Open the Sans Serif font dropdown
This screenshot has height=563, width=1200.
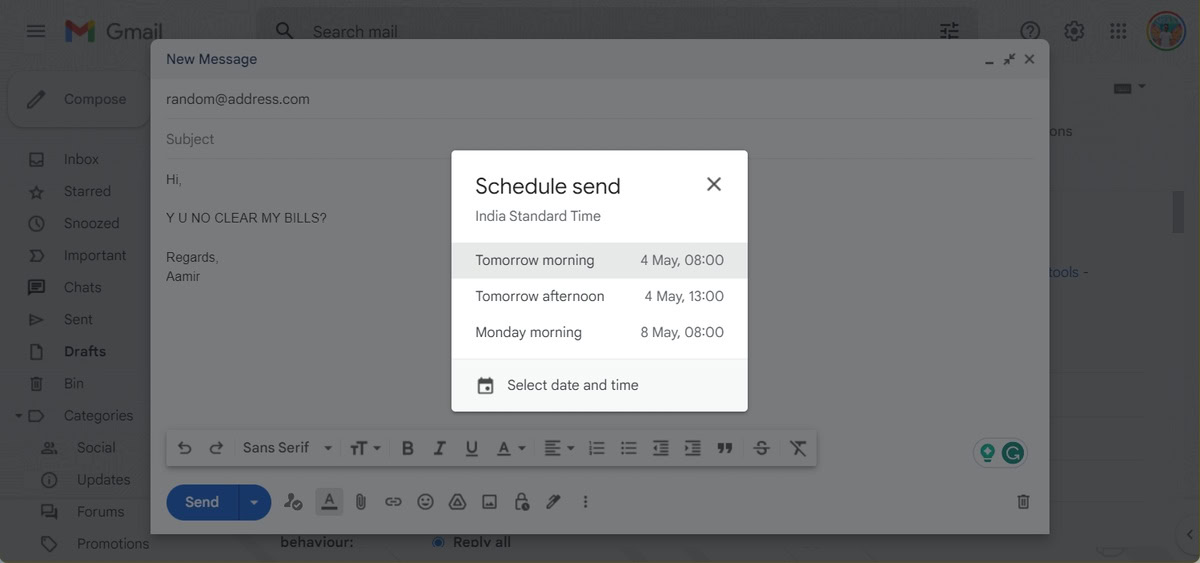click(287, 448)
